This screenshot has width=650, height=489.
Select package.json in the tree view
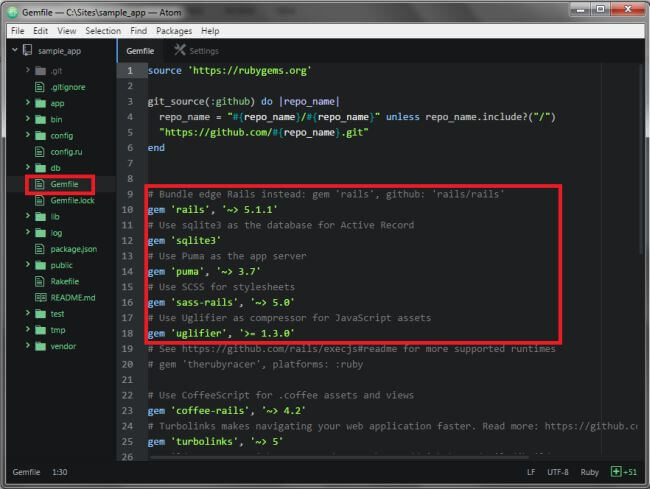(x=74, y=249)
